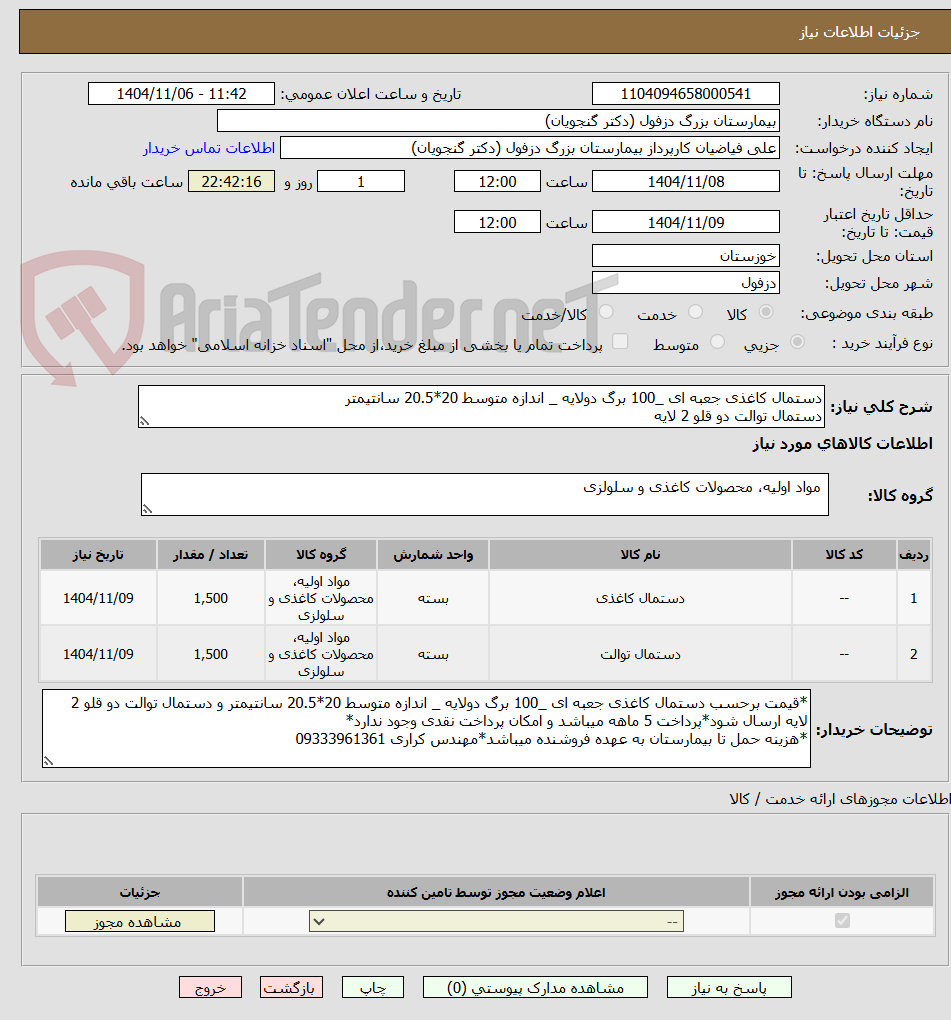Click the پاسخ به نیاز button
Image resolution: width=951 pixels, height=1020 pixels.
729,987
